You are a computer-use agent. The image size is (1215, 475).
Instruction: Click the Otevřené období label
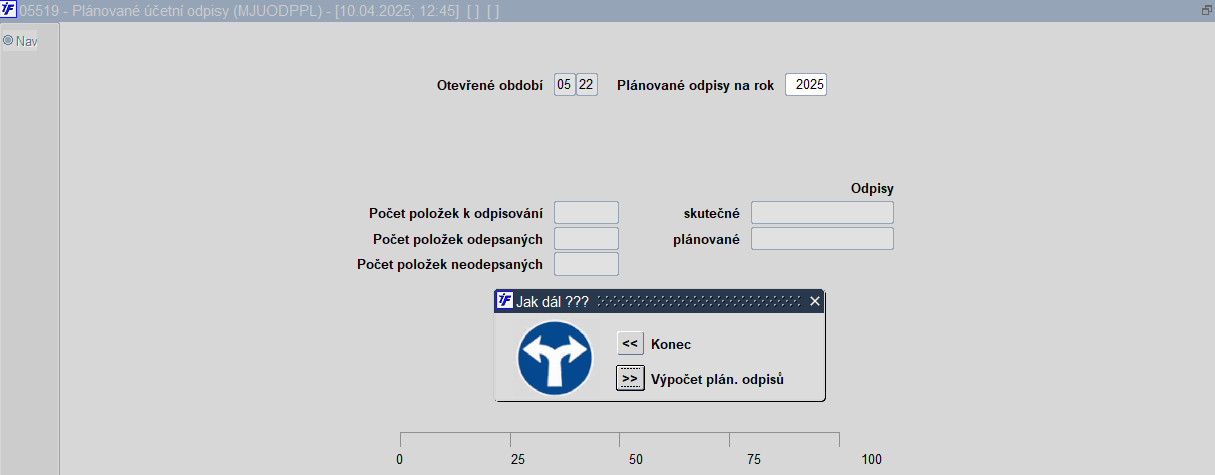[490, 85]
